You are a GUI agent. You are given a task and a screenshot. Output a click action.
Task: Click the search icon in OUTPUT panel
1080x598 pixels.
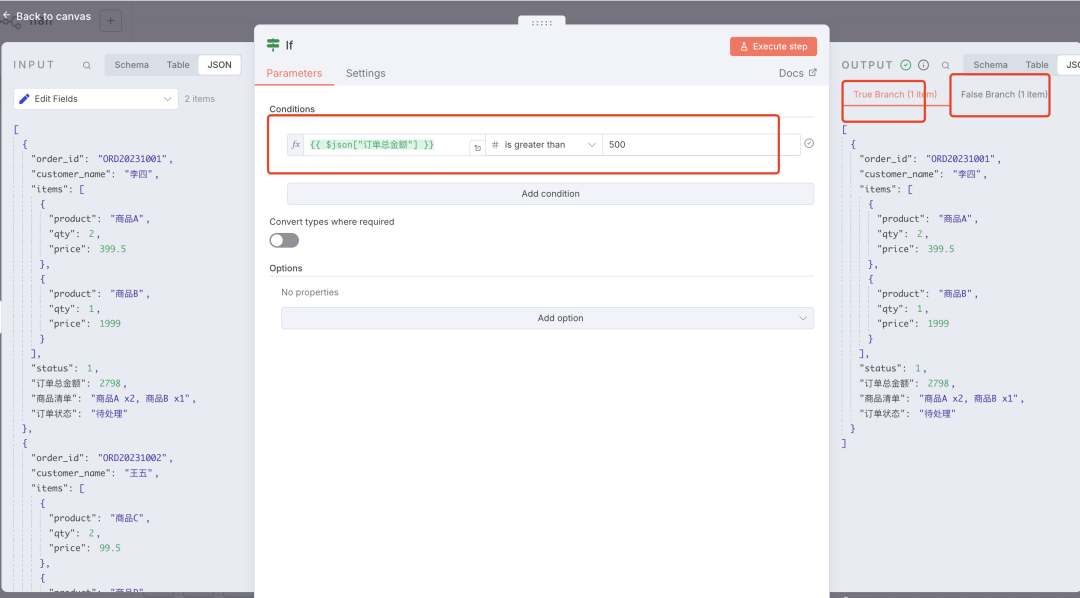946,65
